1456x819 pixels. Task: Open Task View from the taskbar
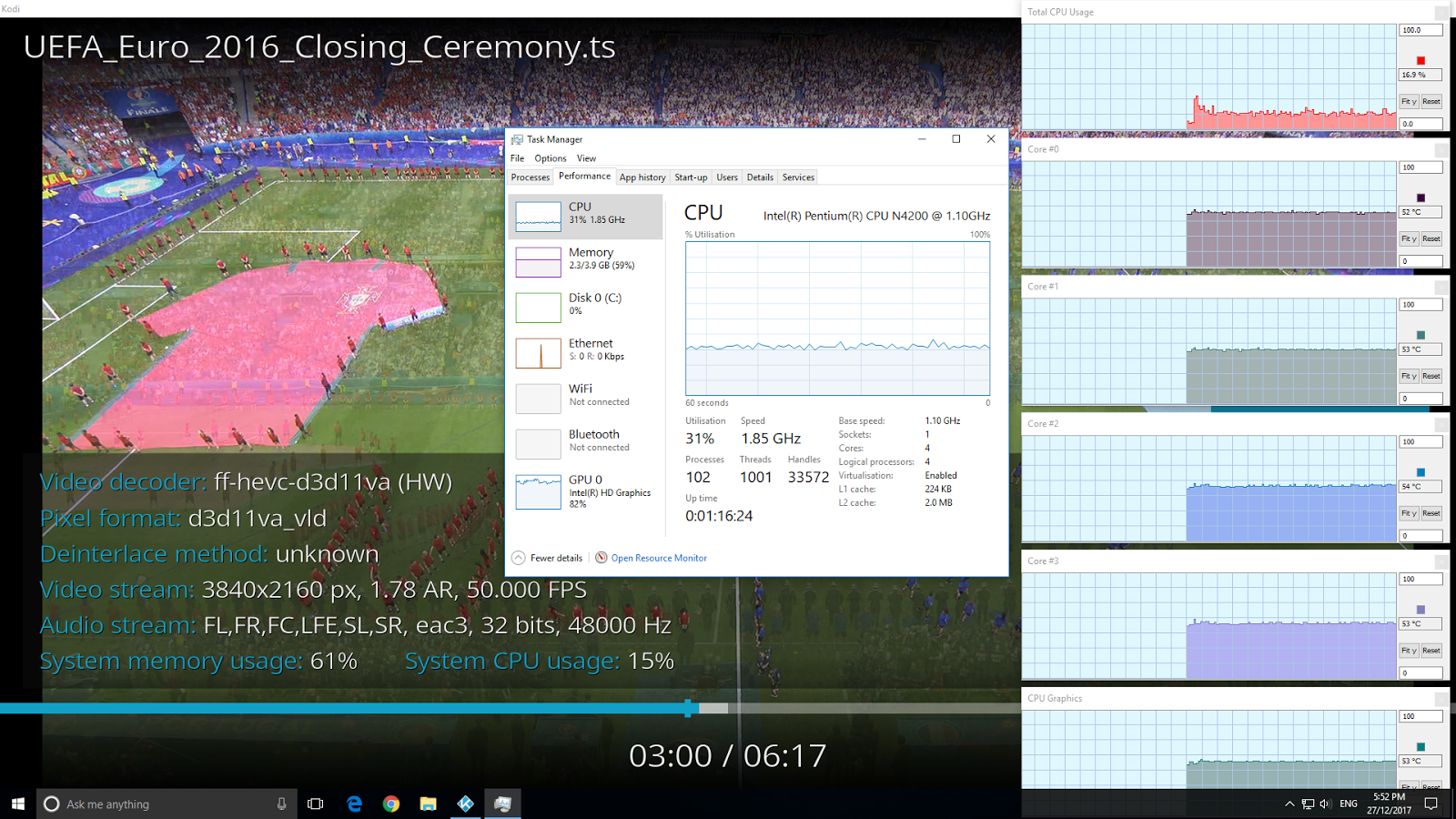[x=316, y=804]
